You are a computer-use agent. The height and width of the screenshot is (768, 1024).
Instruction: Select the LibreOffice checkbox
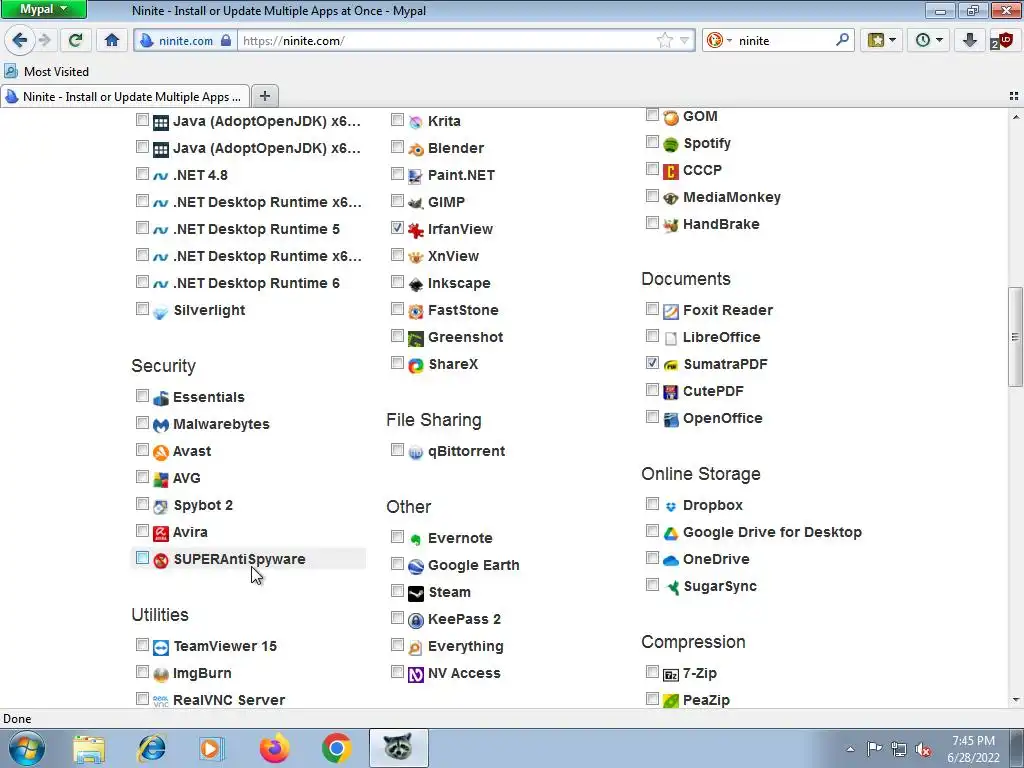[652, 336]
